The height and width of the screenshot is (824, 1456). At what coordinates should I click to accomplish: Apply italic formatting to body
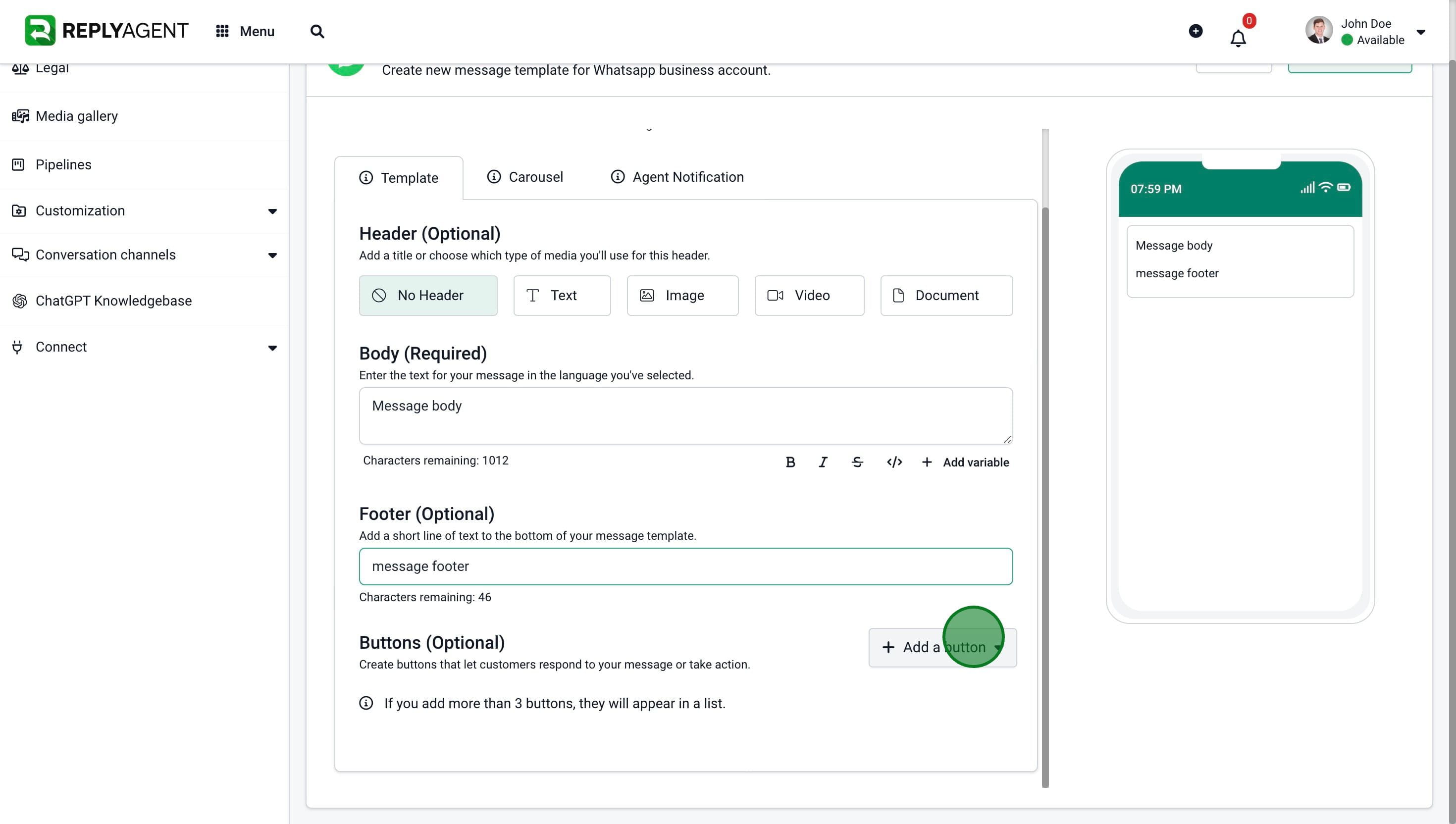tap(824, 463)
